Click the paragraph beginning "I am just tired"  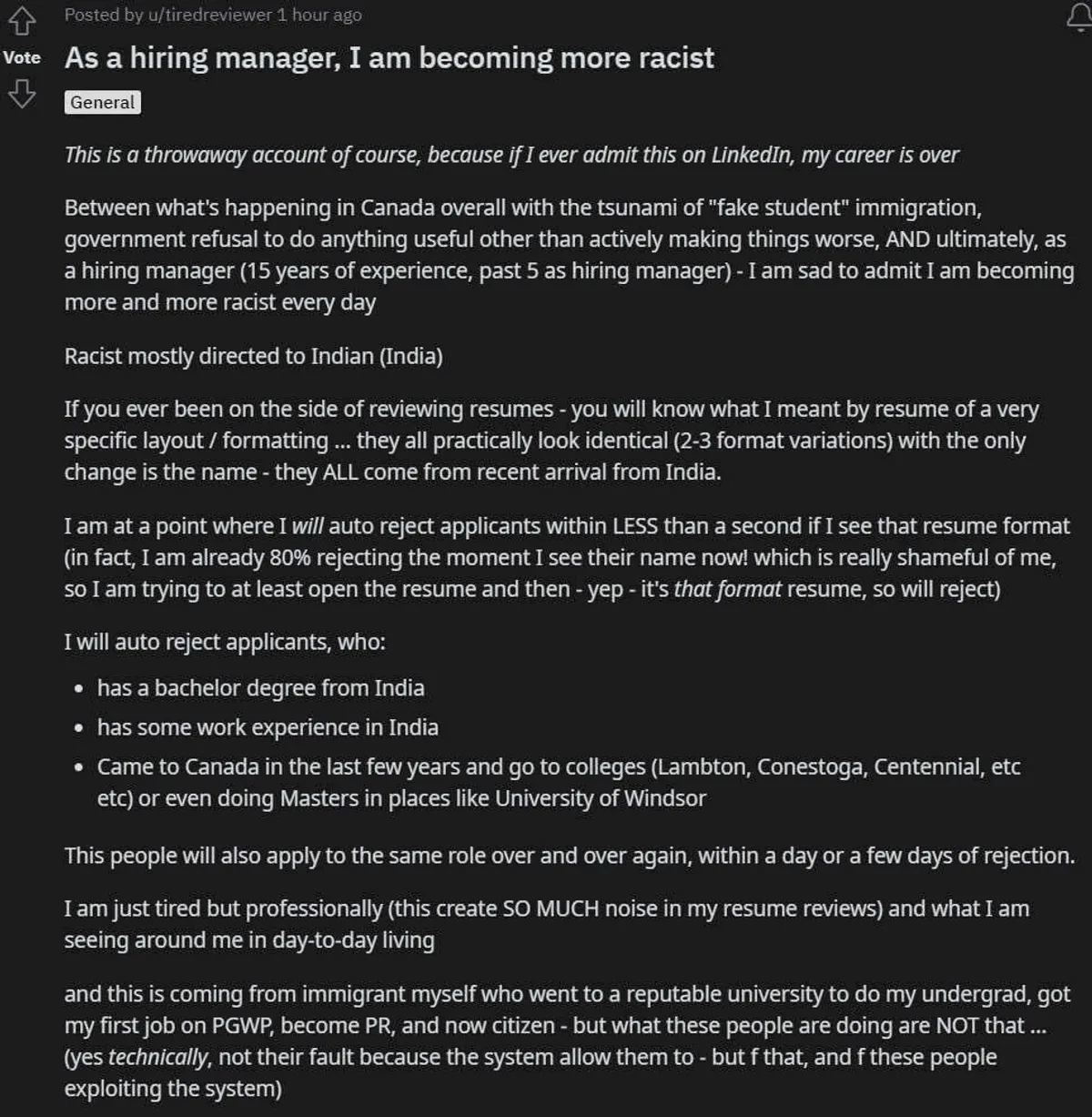coord(546,924)
